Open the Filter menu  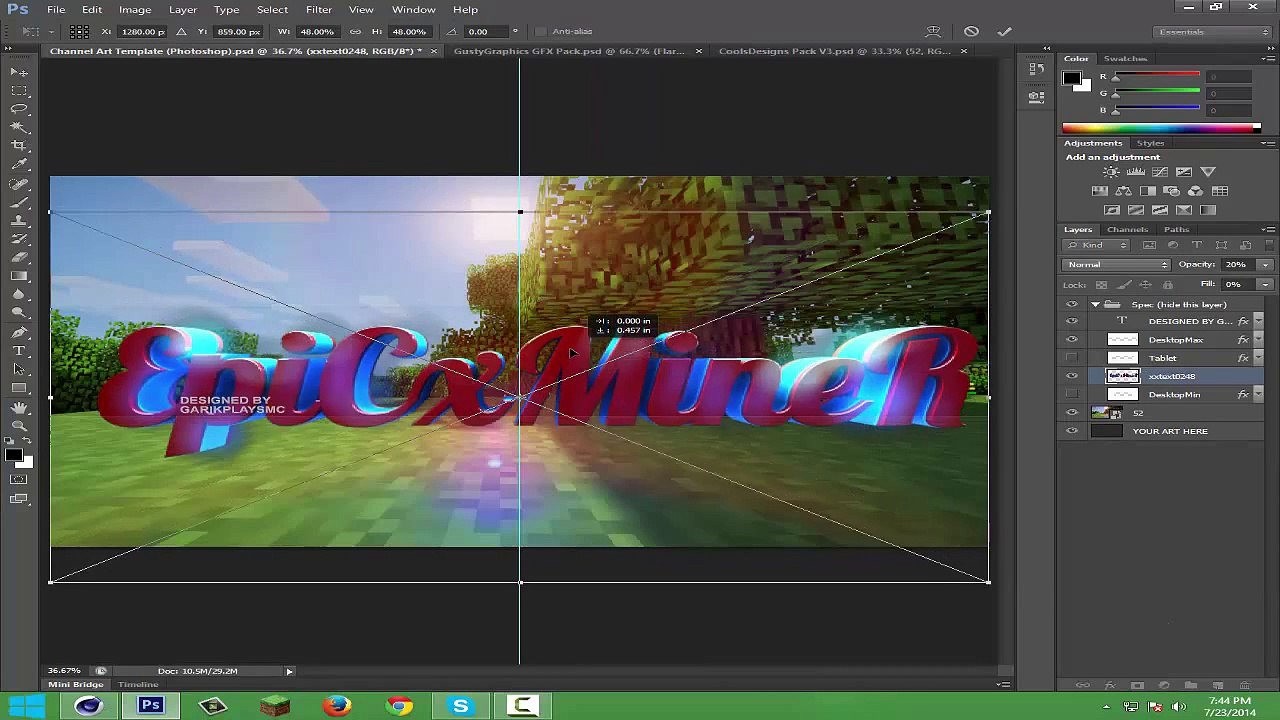(319, 10)
